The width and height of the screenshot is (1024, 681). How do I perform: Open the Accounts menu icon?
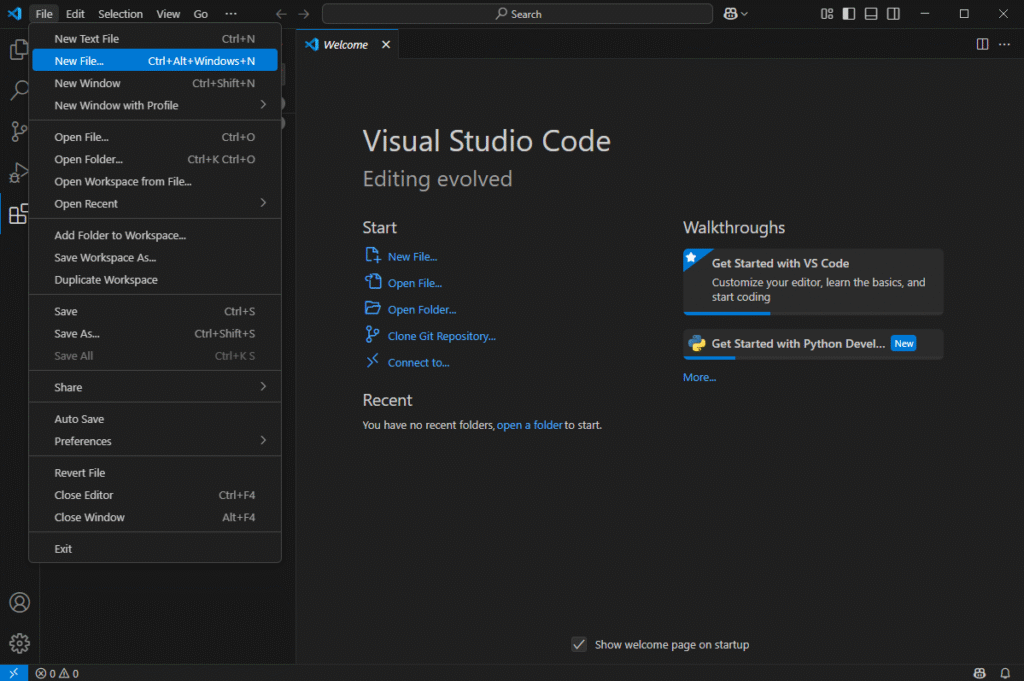coord(20,602)
